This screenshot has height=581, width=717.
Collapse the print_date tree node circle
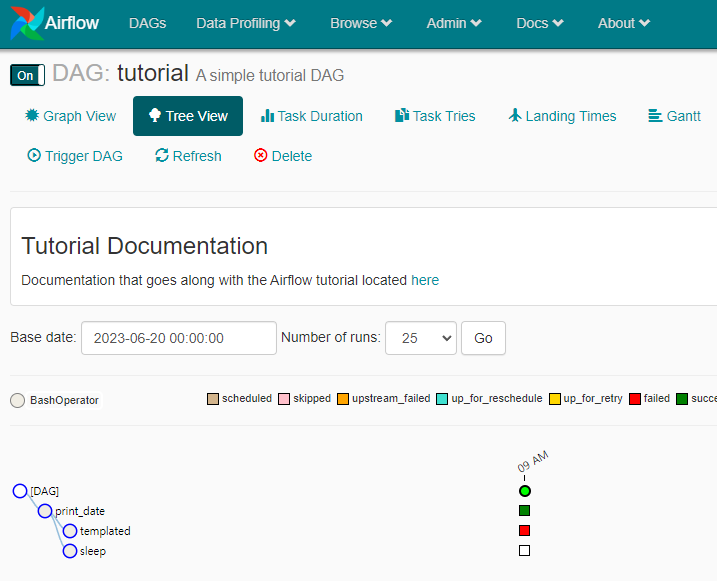coord(45,511)
